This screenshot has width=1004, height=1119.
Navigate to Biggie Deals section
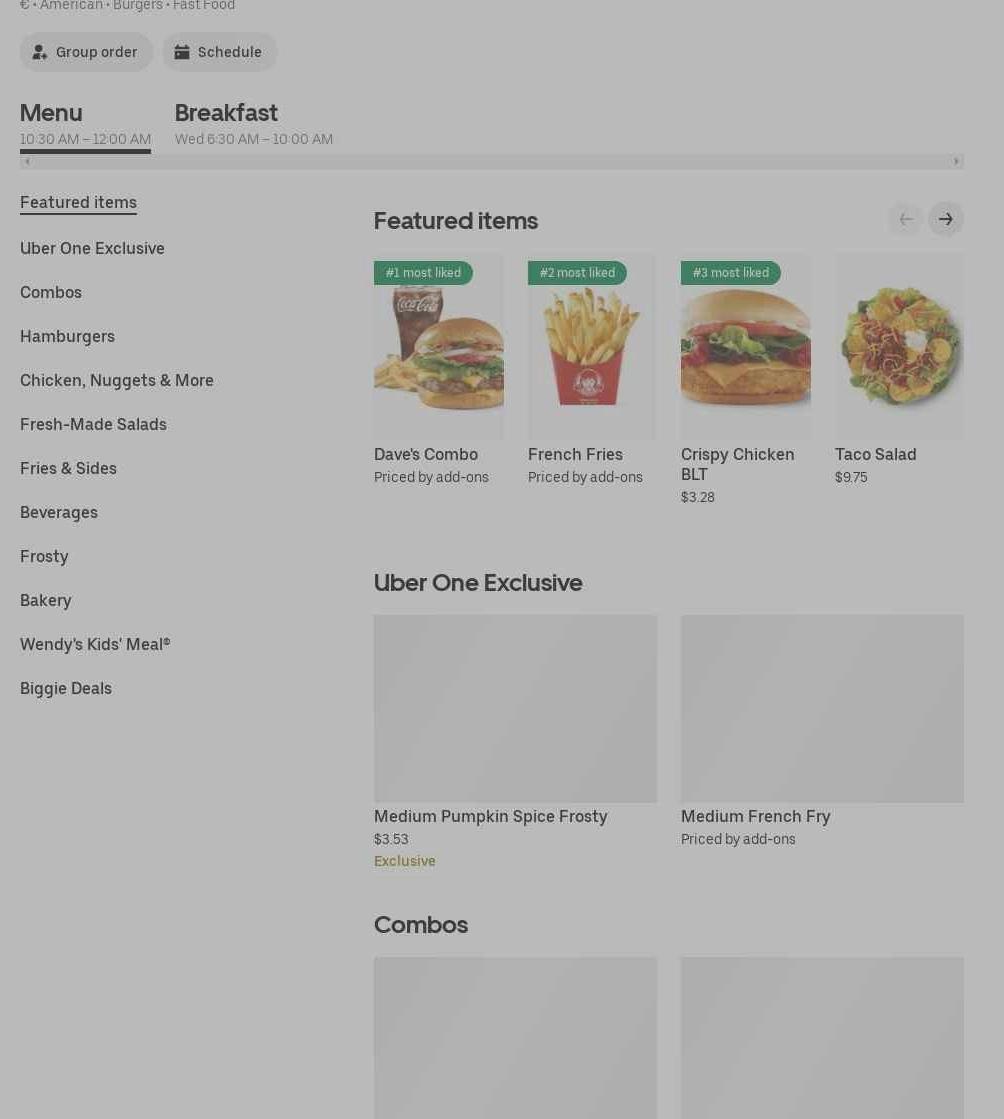click(66, 689)
